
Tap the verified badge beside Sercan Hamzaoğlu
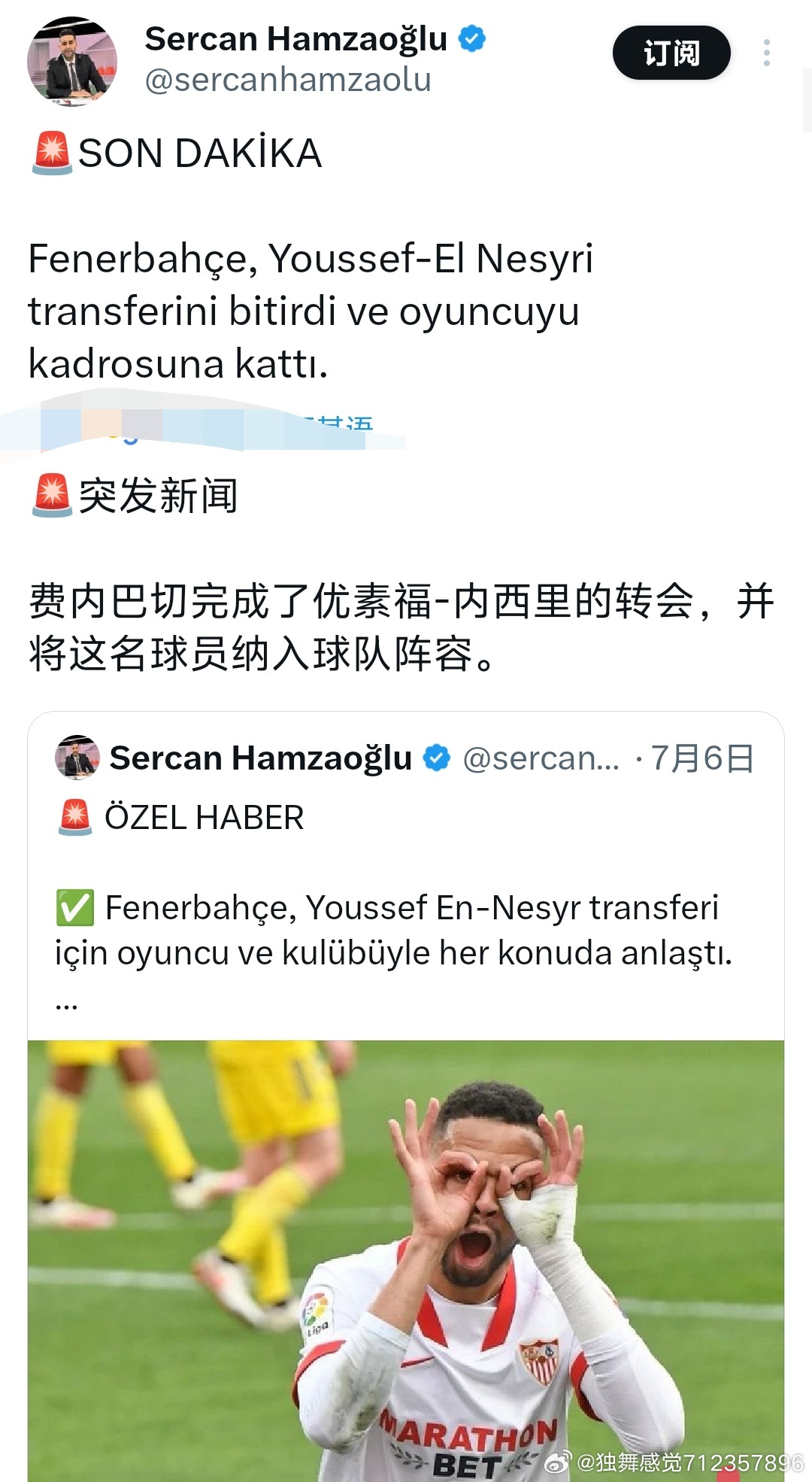[472, 38]
